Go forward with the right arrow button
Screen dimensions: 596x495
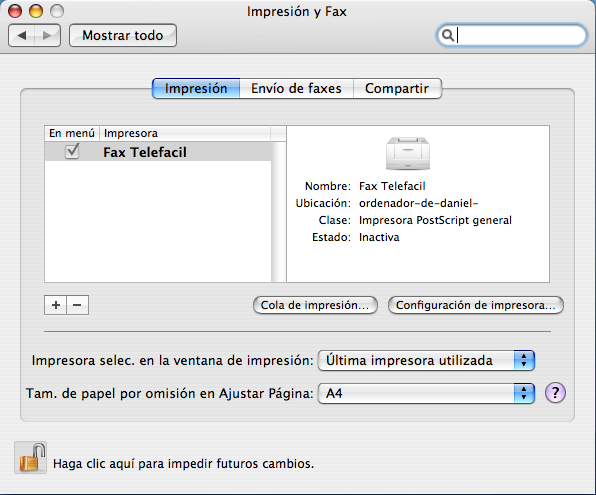[47, 35]
